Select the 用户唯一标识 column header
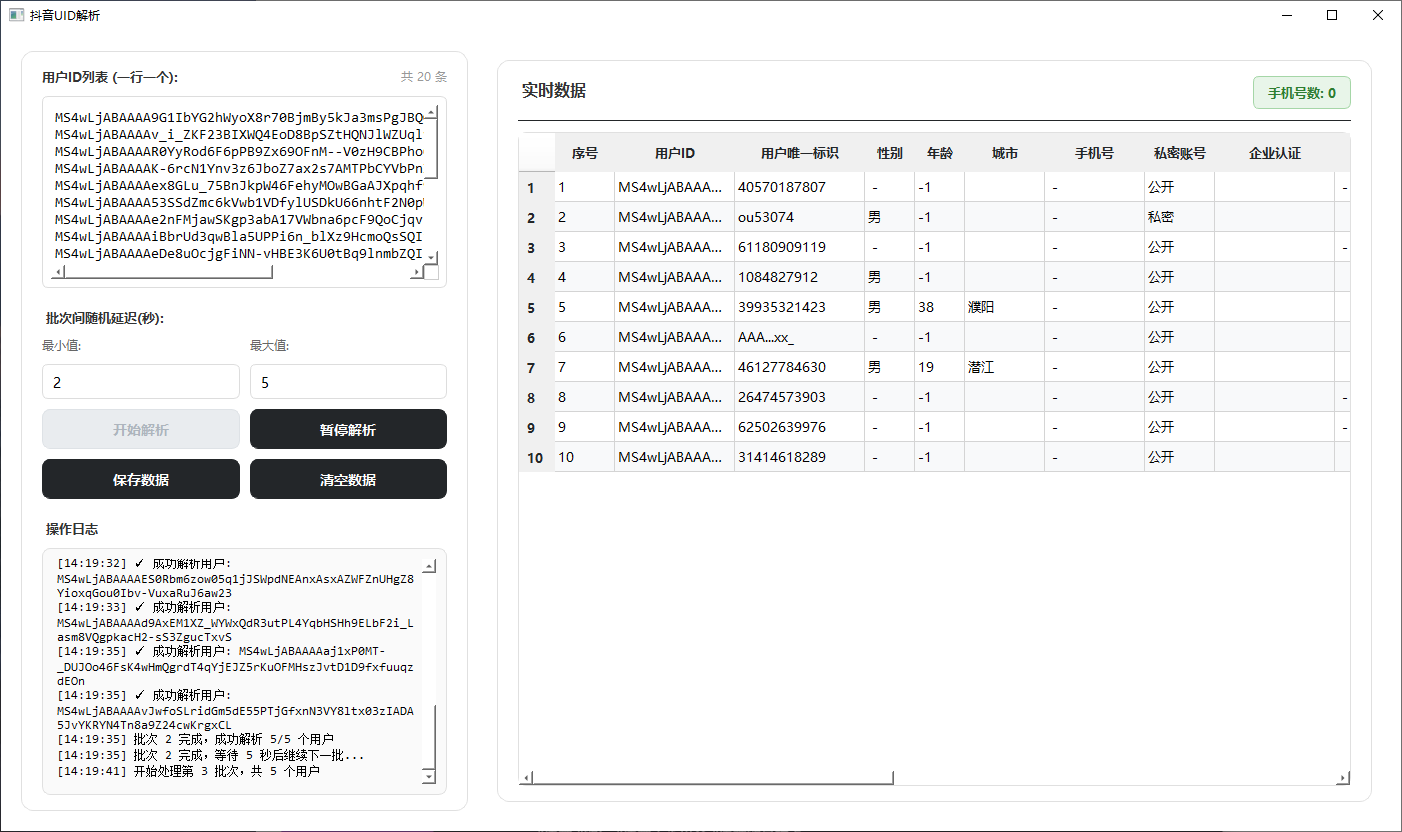Viewport: 1402px width, 832px height. [x=799, y=153]
